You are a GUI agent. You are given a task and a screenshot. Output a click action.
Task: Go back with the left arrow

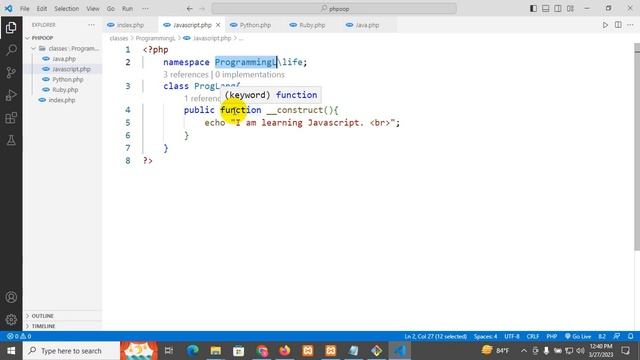click(x=189, y=8)
